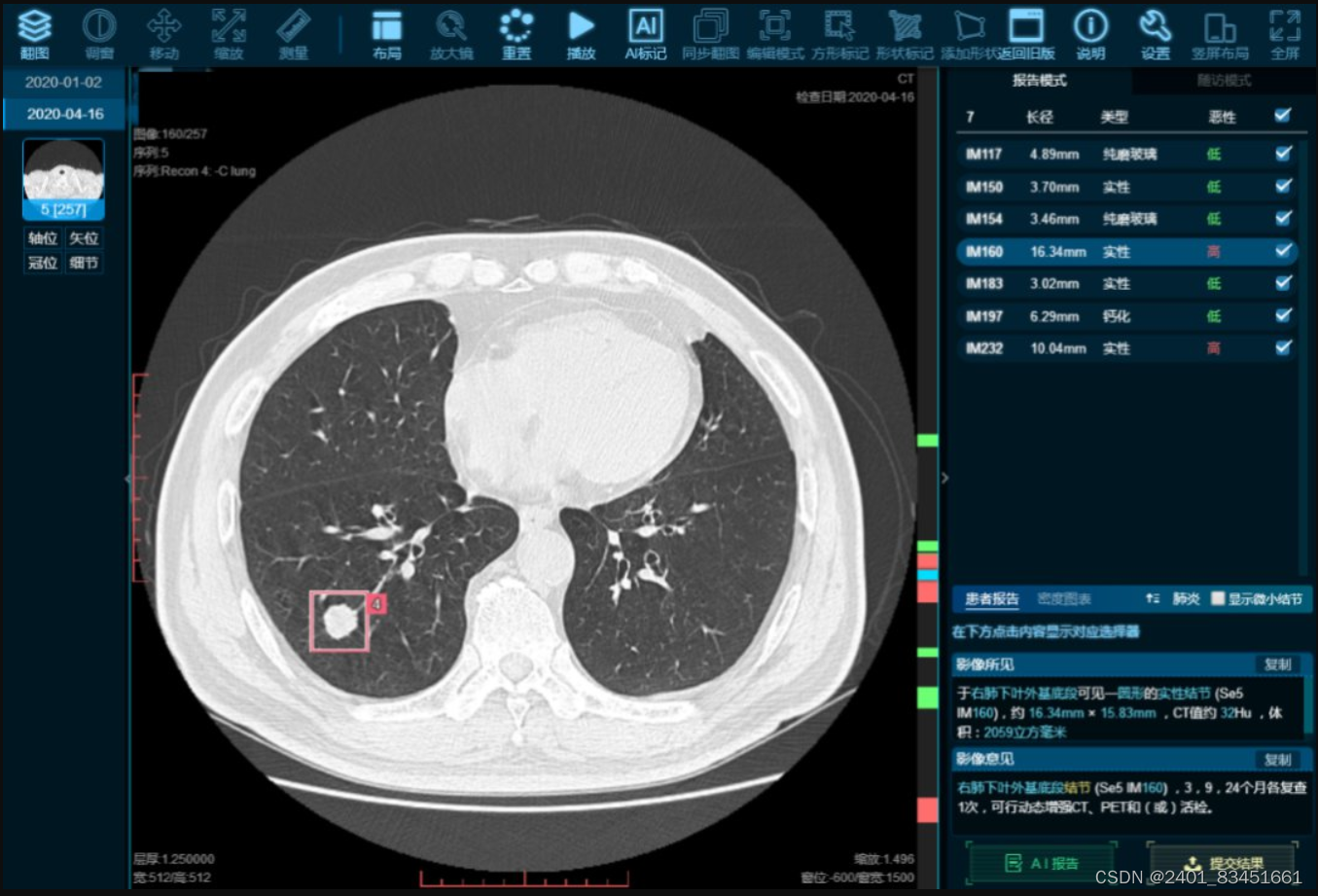Image resolution: width=1318 pixels, height=896 pixels.
Task: Open the 密度图表 tab
Action: click(x=1064, y=599)
